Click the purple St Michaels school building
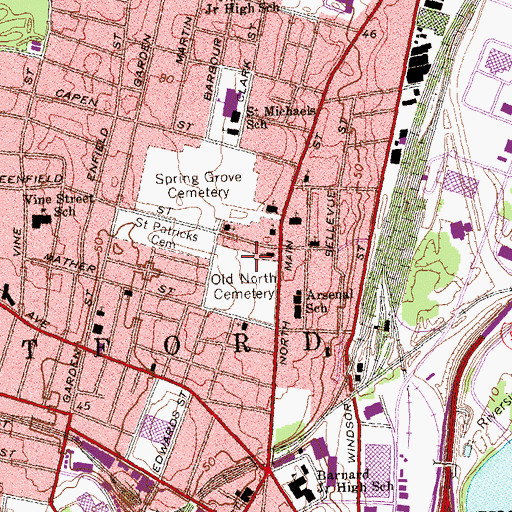Viewport: 512px width, 512px height. (x=230, y=102)
